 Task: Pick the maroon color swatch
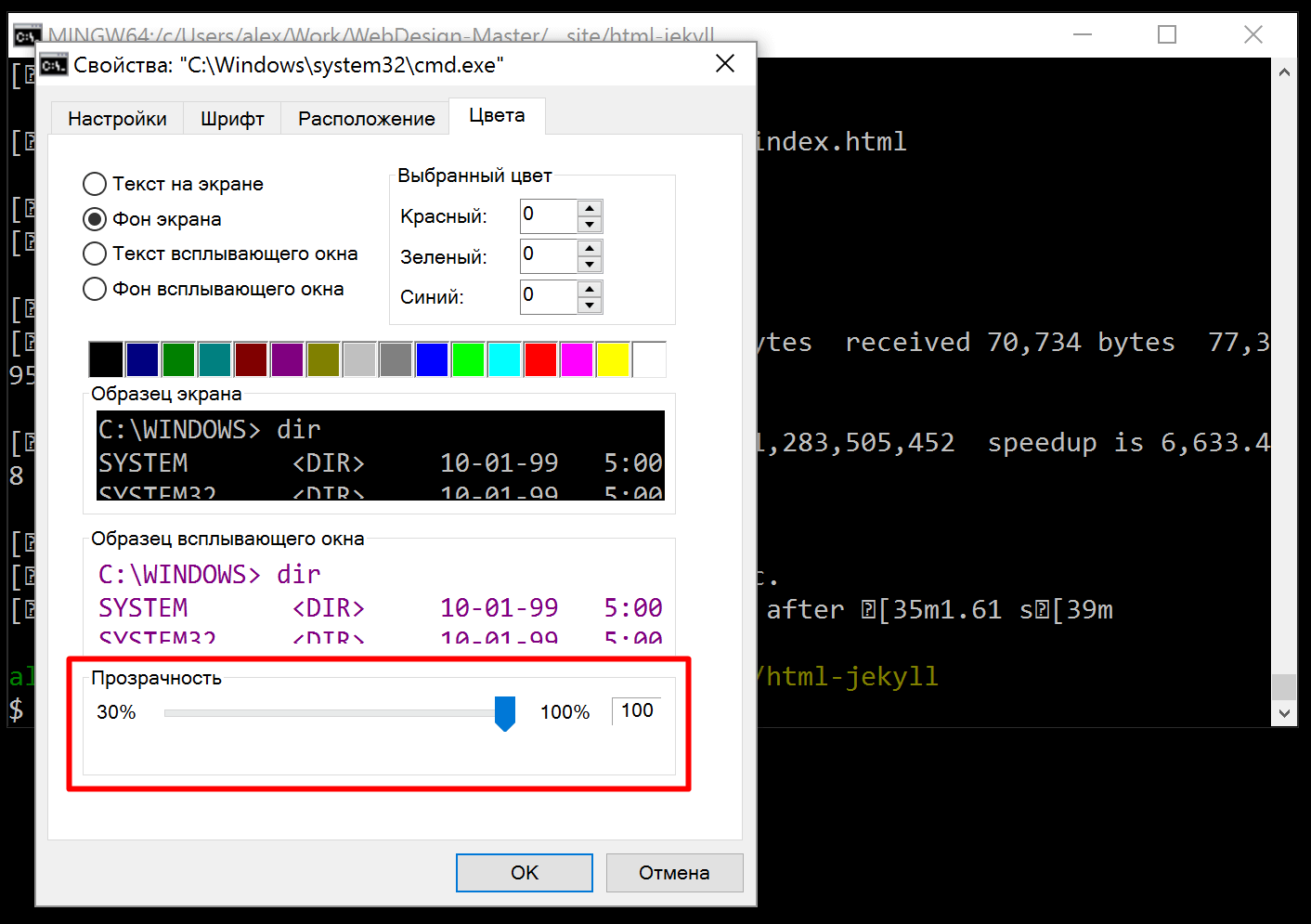[251, 359]
